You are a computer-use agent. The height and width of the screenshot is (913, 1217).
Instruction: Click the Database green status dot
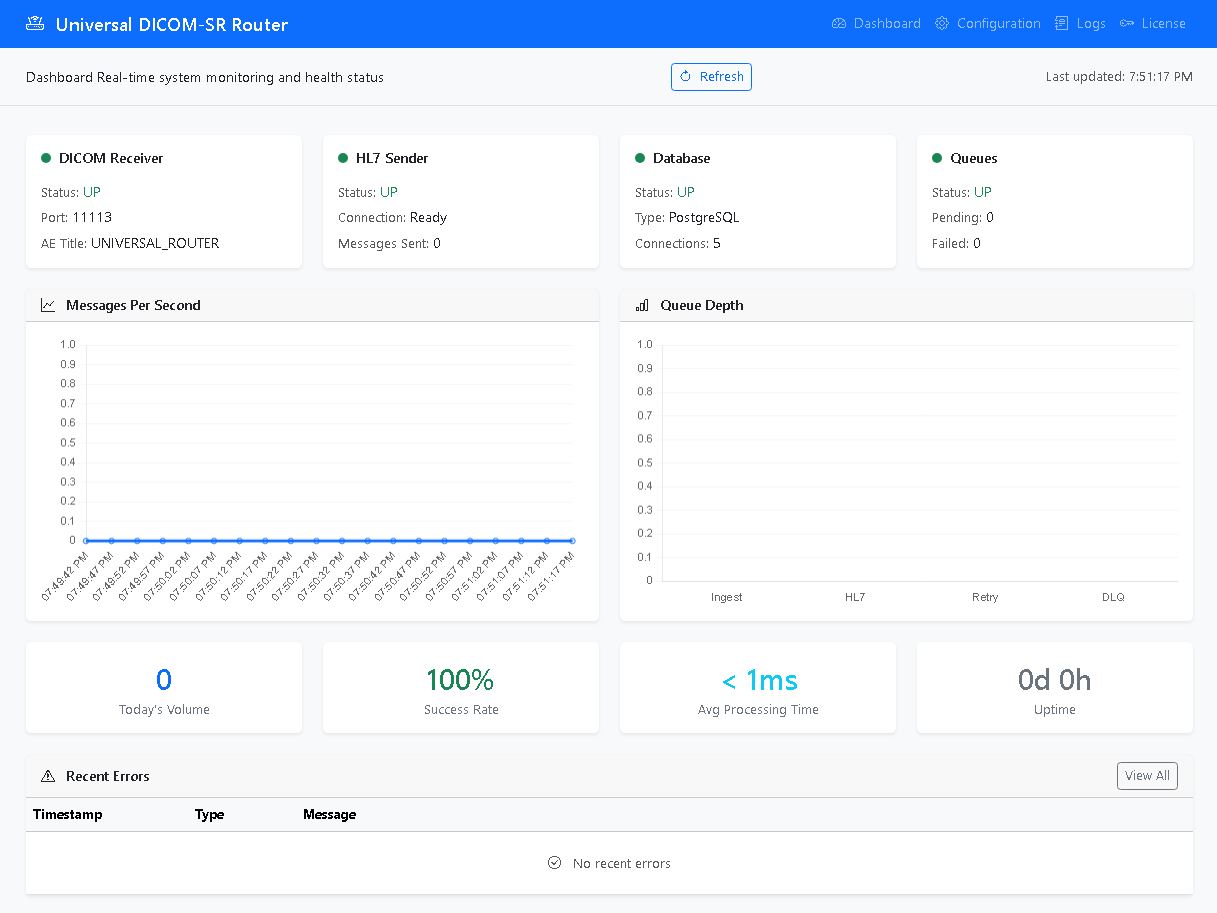640,158
